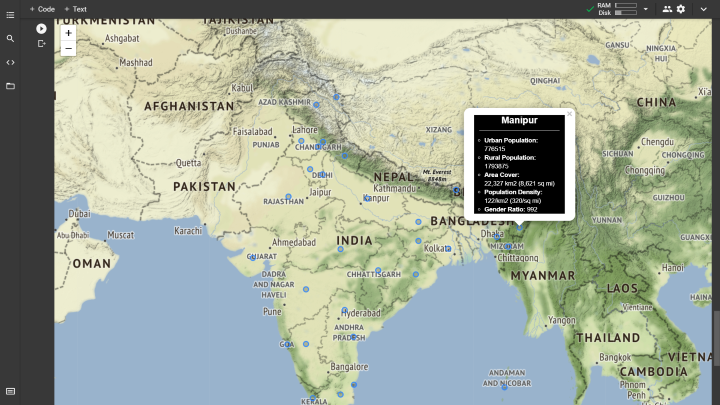Click the Andaman and Nicobar marker
This screenshot has width=720, height=405.
(504, 387)
